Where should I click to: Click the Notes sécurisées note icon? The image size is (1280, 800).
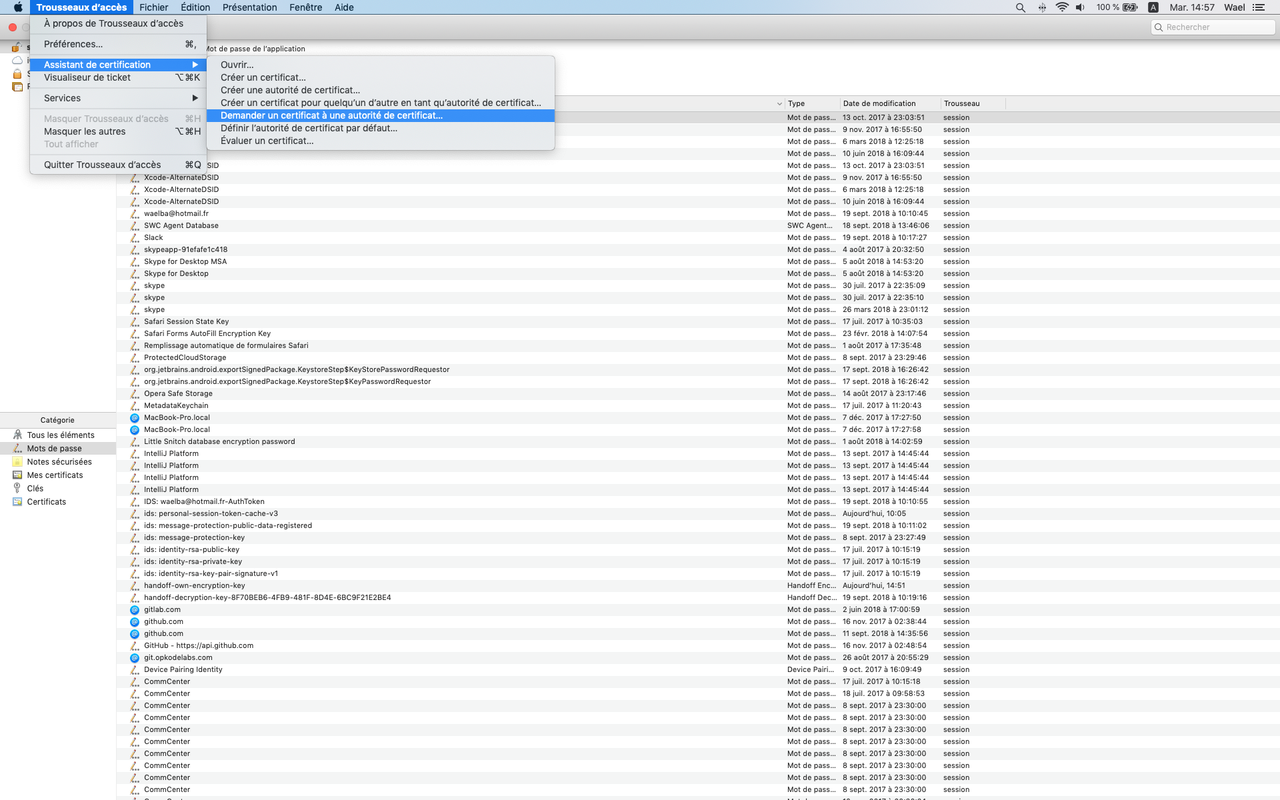coord(17,462)
